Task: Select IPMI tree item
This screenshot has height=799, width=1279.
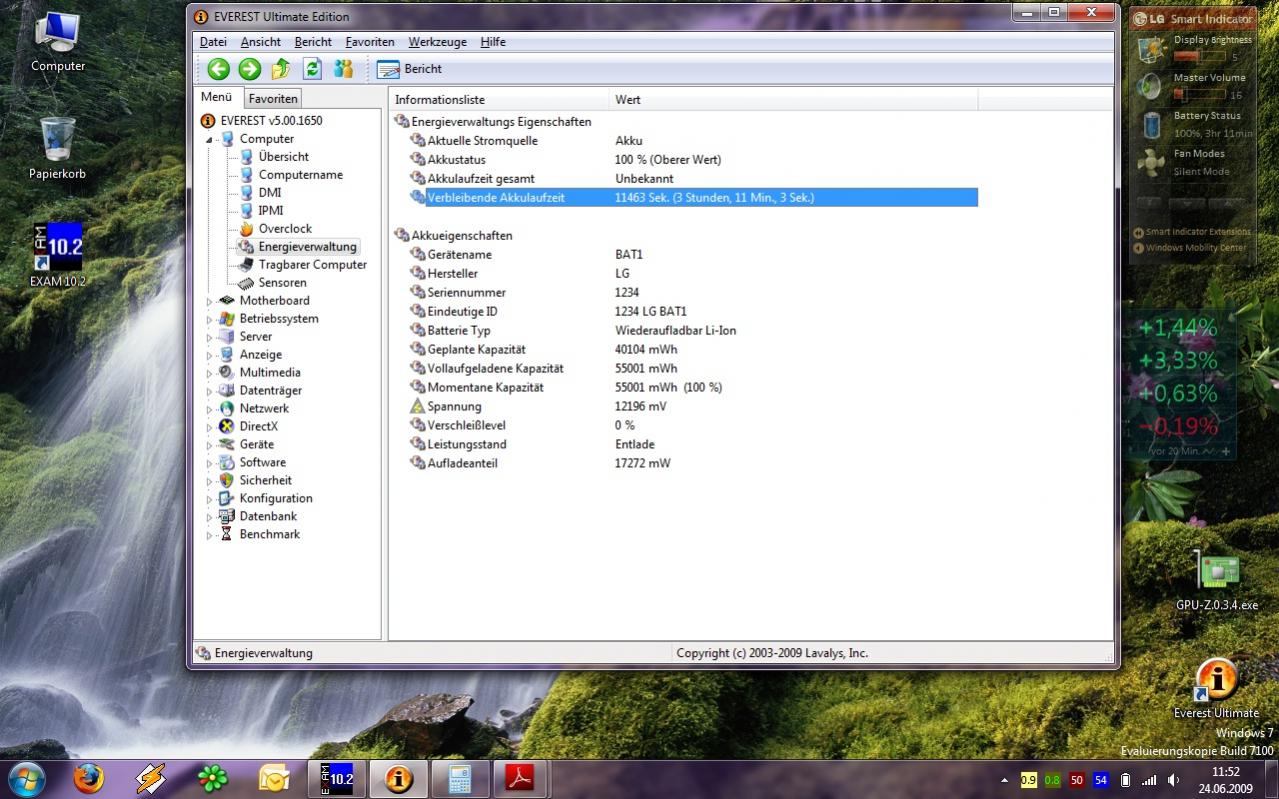Action: click(x=271, y=210)
